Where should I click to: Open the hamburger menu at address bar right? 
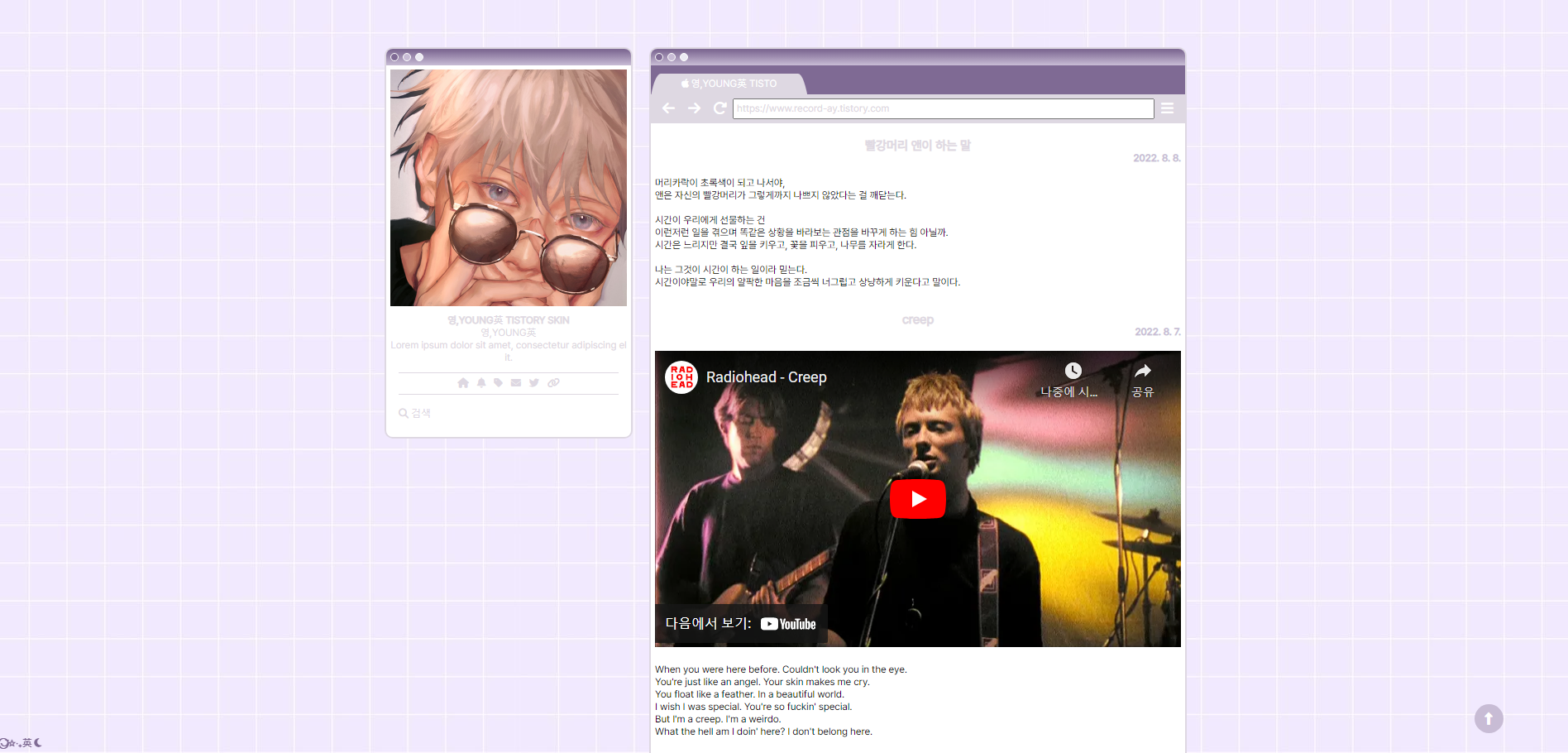click(x=1167, y=108)
